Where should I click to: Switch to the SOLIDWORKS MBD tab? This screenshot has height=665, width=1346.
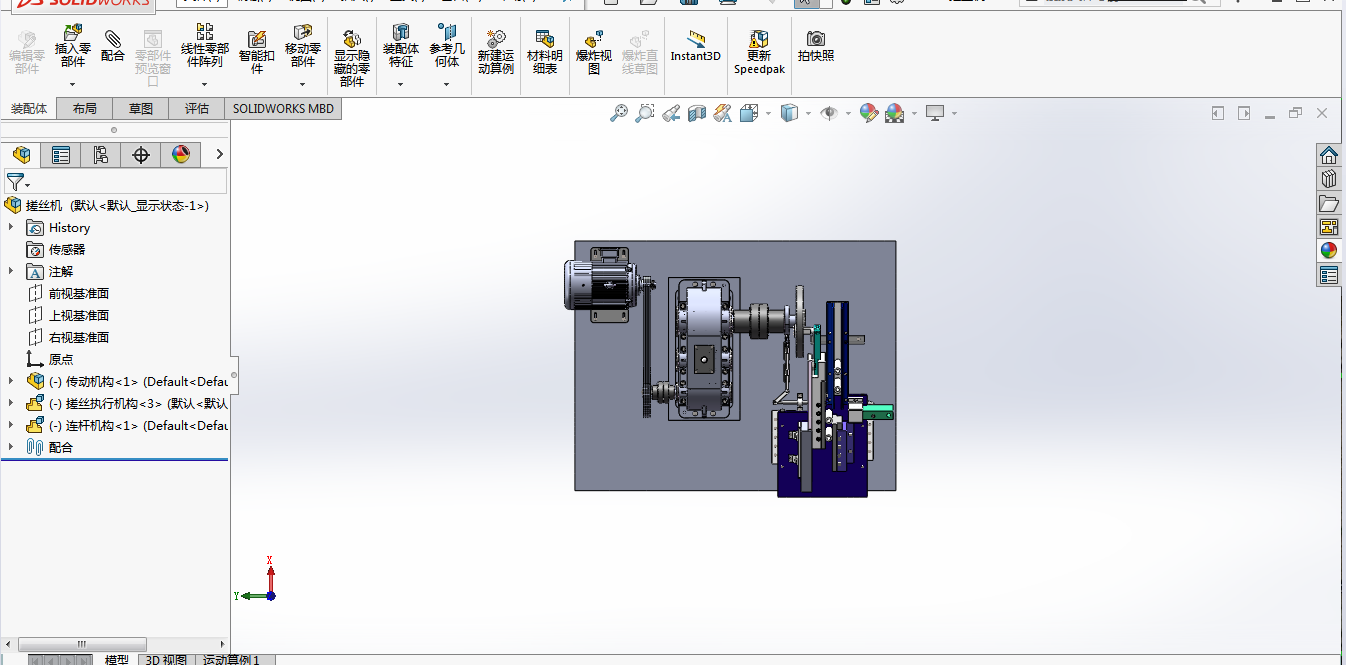(284, 109)
